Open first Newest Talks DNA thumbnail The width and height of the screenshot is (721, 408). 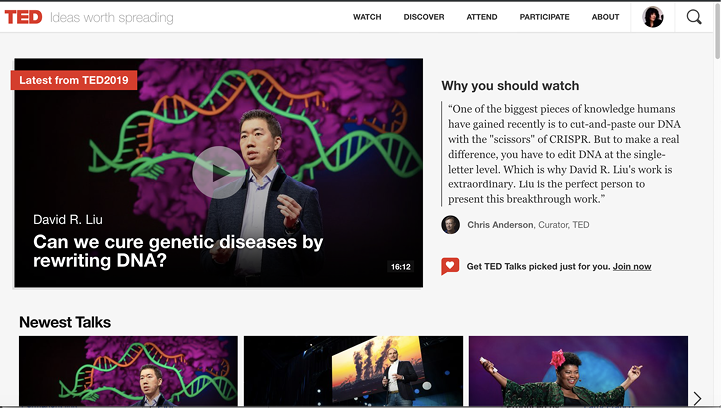click(128, 371)
